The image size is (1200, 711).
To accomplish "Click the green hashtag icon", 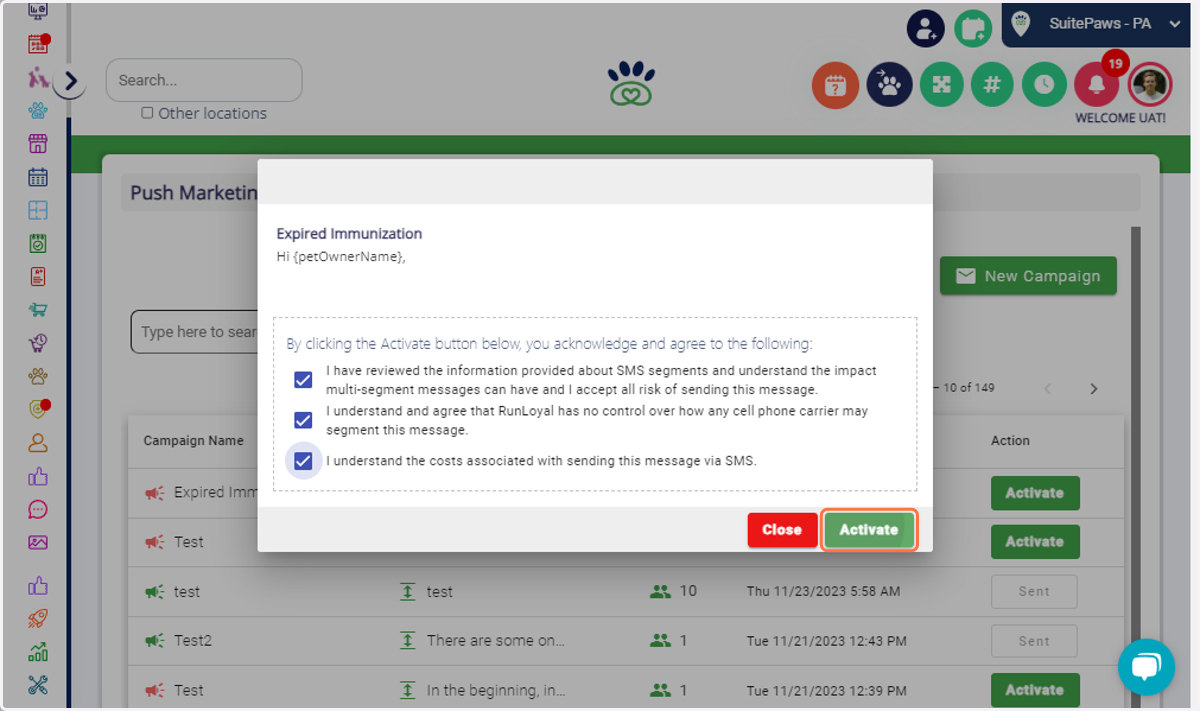I will coord(992,85).
